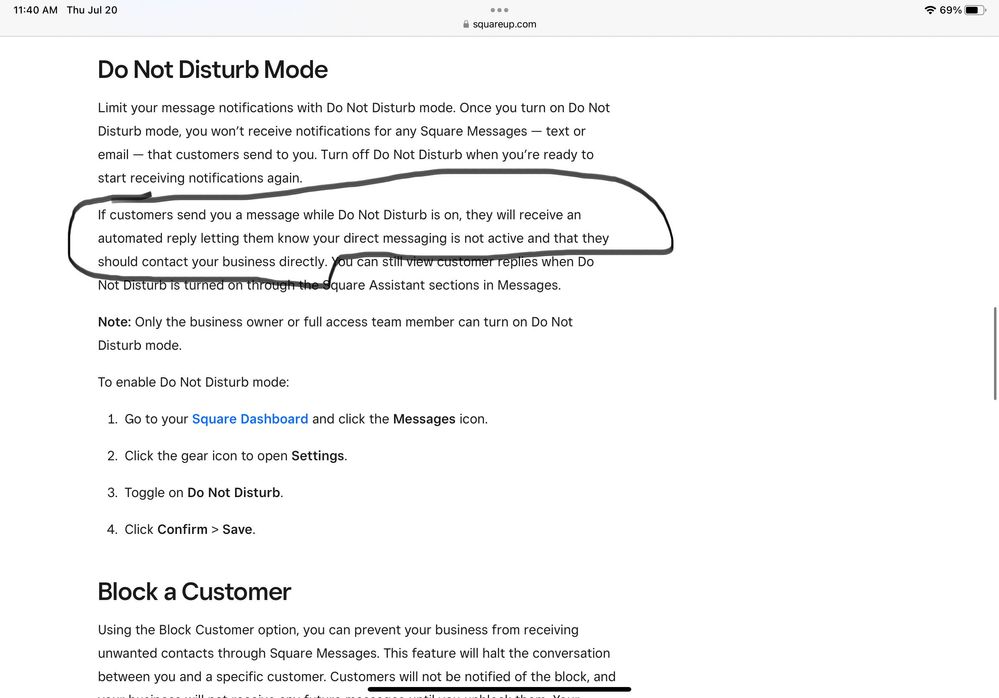Click bold Do Not Disturb in step 3
This screenshot has height=698, width=999.
click(x=234, y=493)
